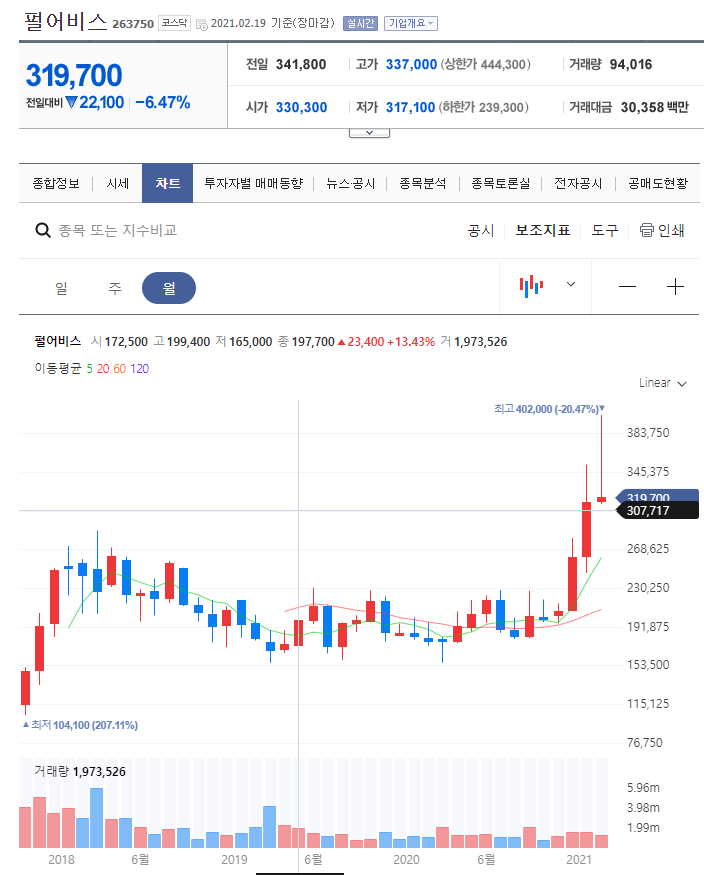
Task: Open 도구 tools menu
Action: tap(605, 230)
